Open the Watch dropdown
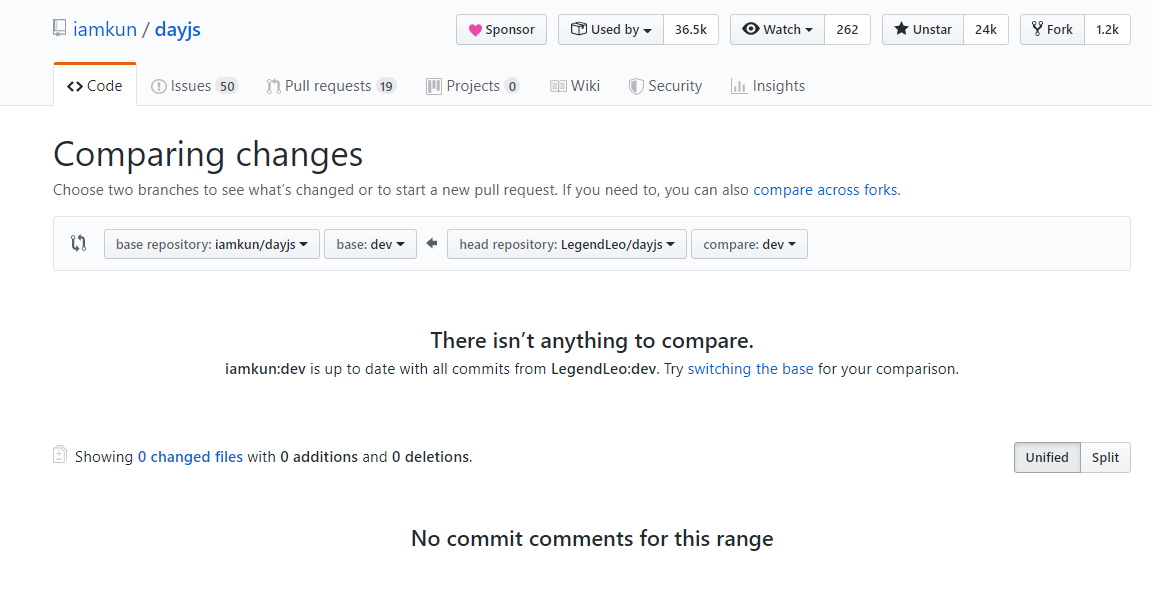The width and height of the screenshot is (1153, 590). pyautogui.click(x=777, y=29)
